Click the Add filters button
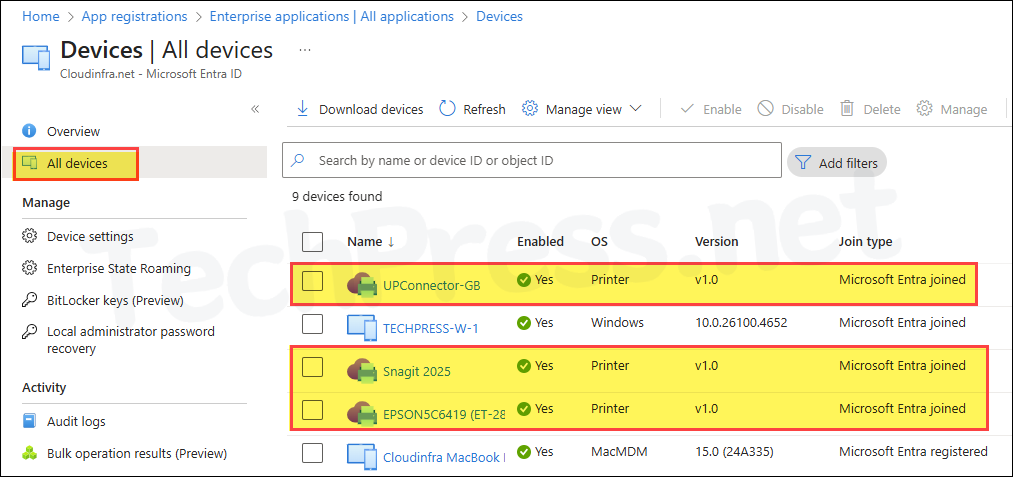Screen dimensions: 1013x477 point(837,162)
